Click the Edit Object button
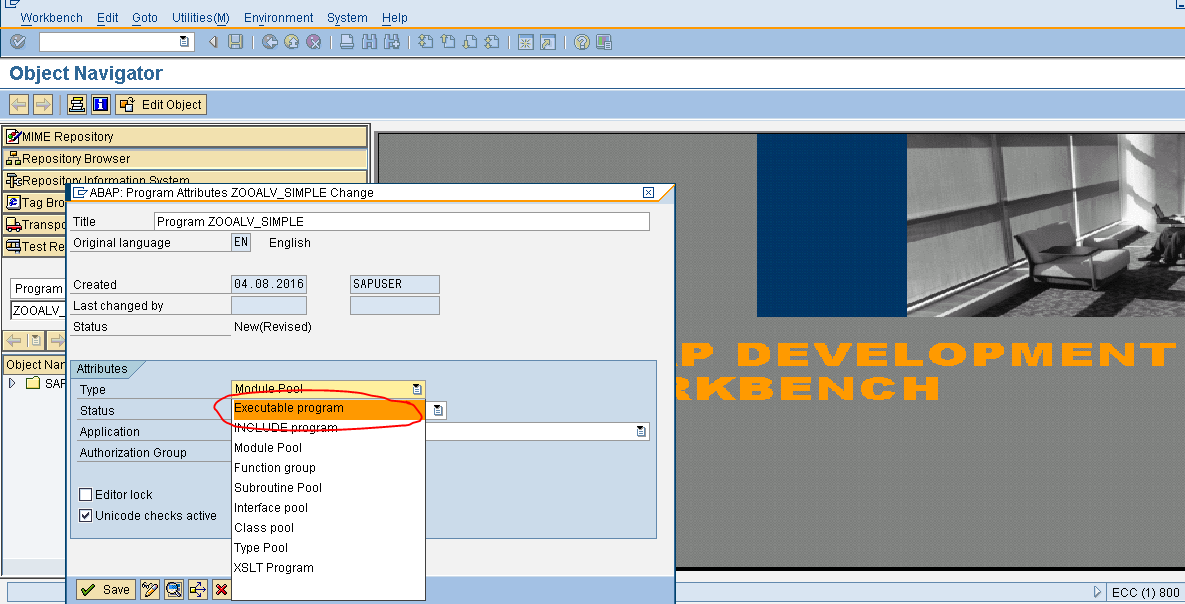Screen dimensions: 1185x604 pyautogui.click(x=160, y=104)
